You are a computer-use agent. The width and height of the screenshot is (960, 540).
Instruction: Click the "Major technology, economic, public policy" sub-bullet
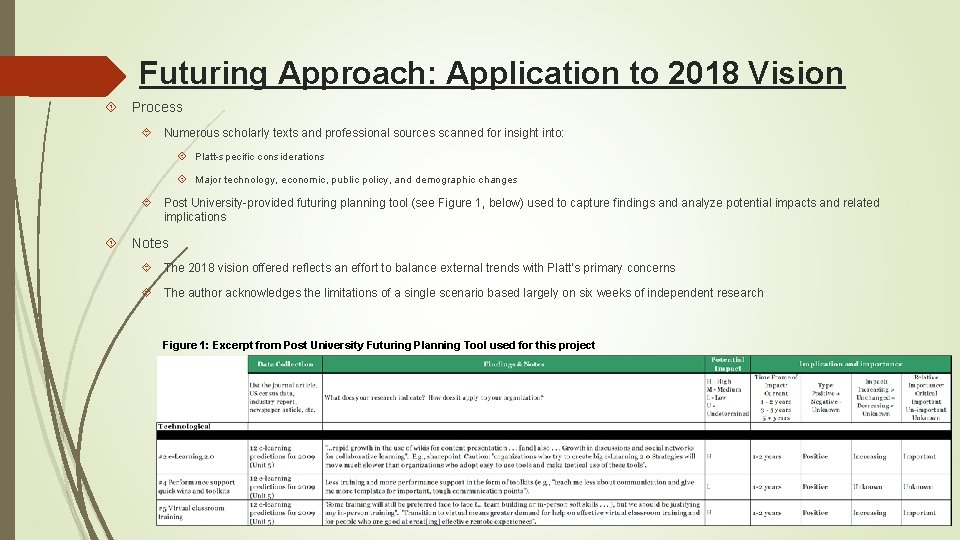pos(356,180)
